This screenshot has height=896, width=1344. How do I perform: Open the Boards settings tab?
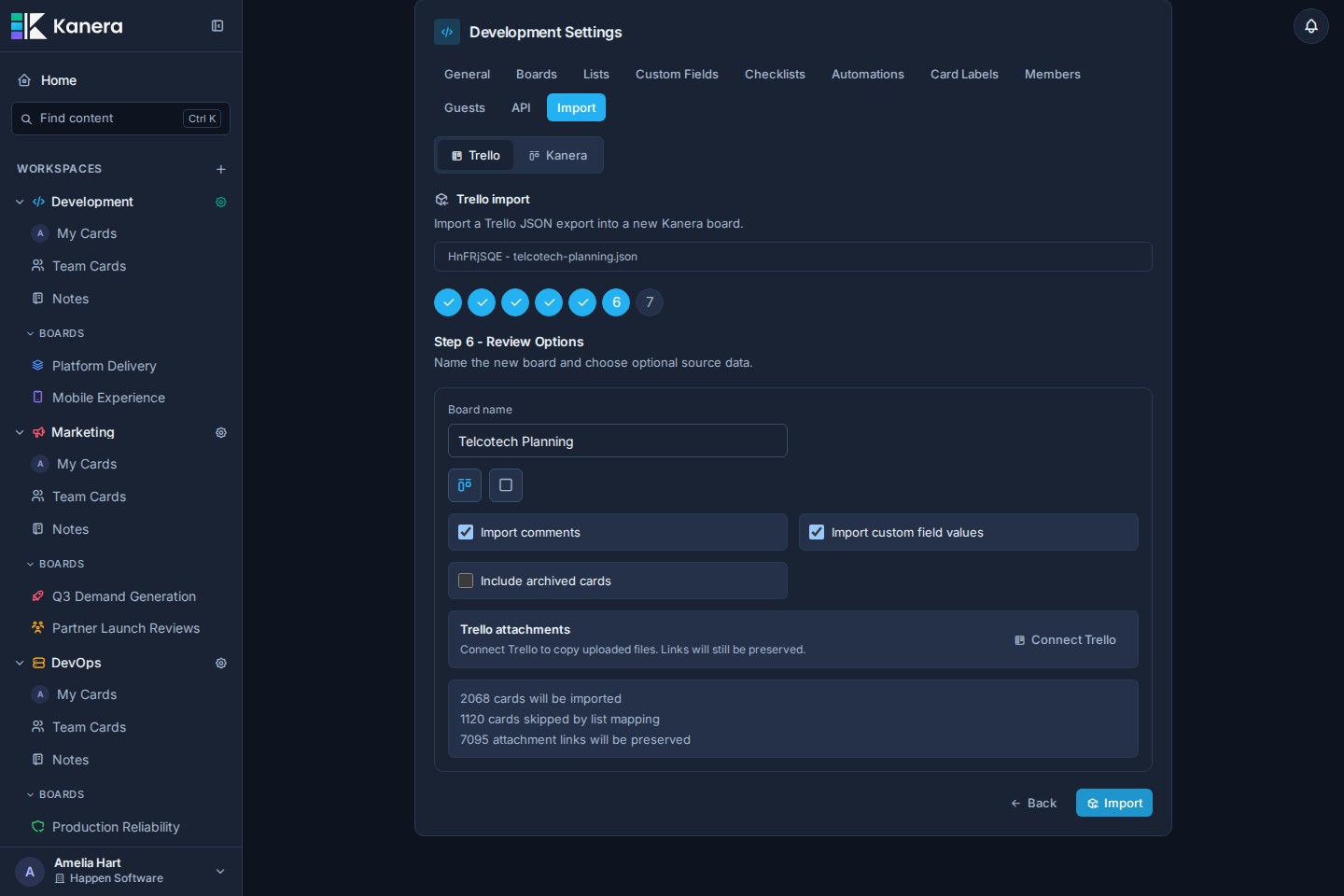537,74
